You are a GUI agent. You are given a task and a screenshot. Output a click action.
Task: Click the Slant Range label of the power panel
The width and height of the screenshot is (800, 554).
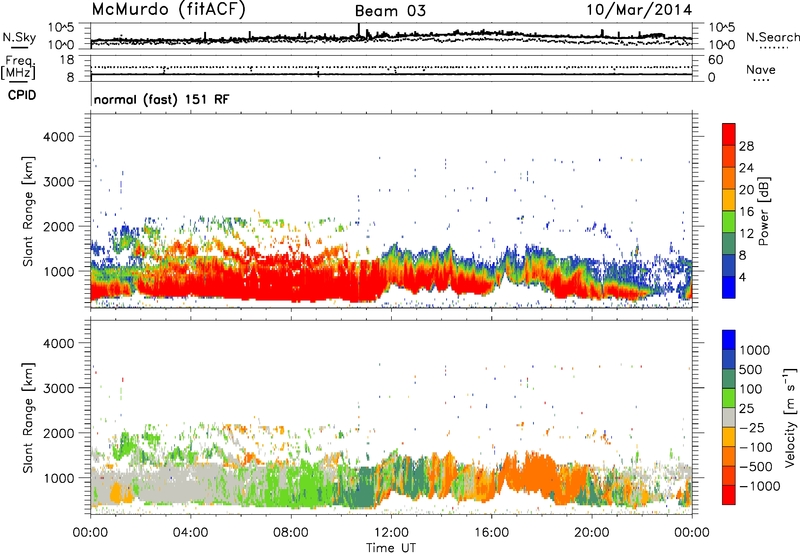tap(28, 211)
